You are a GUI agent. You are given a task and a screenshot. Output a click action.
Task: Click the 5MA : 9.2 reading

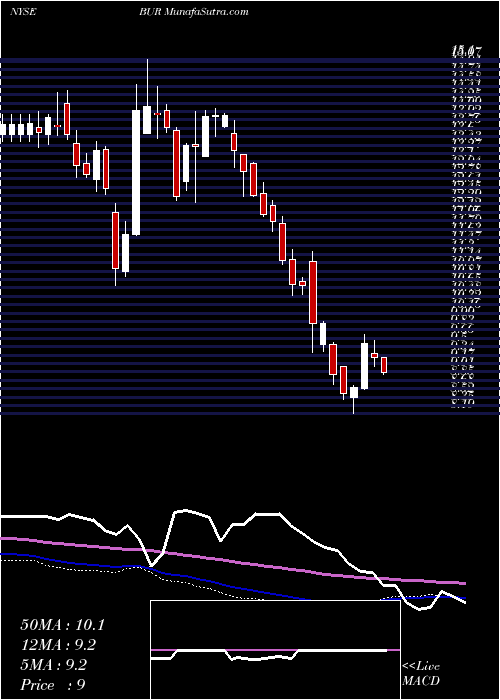pos(54,665)
